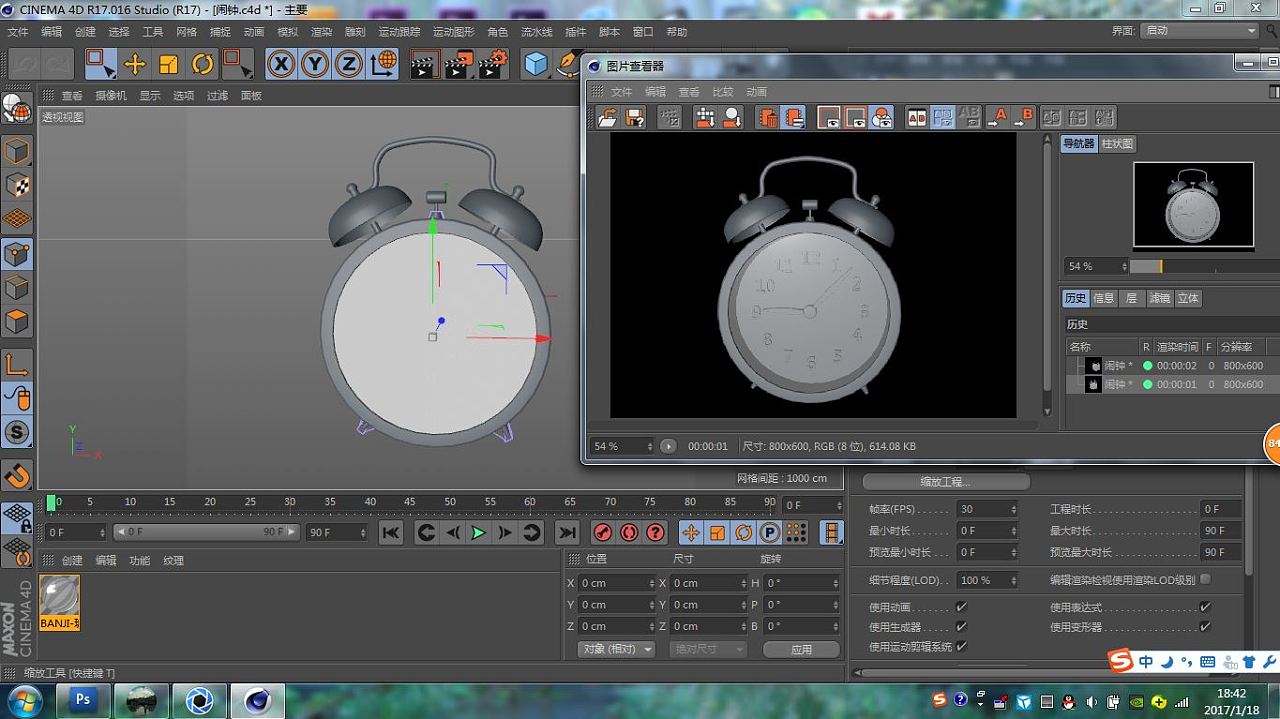Open the 54 % zoom dropdown in the status bar
1280x719 pixels.
pos(621,446)
